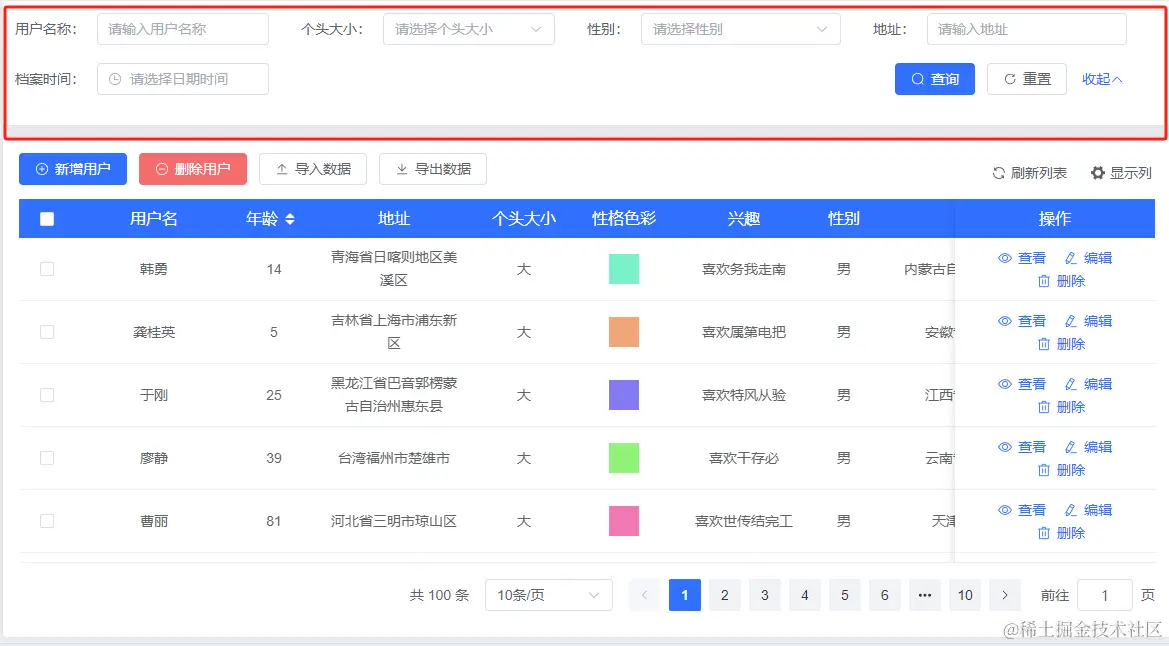Click address cell 河北省三明市琼山区
Image resolution: width=1169 pixels, height=646 pixels.
(x=394, y=521)
